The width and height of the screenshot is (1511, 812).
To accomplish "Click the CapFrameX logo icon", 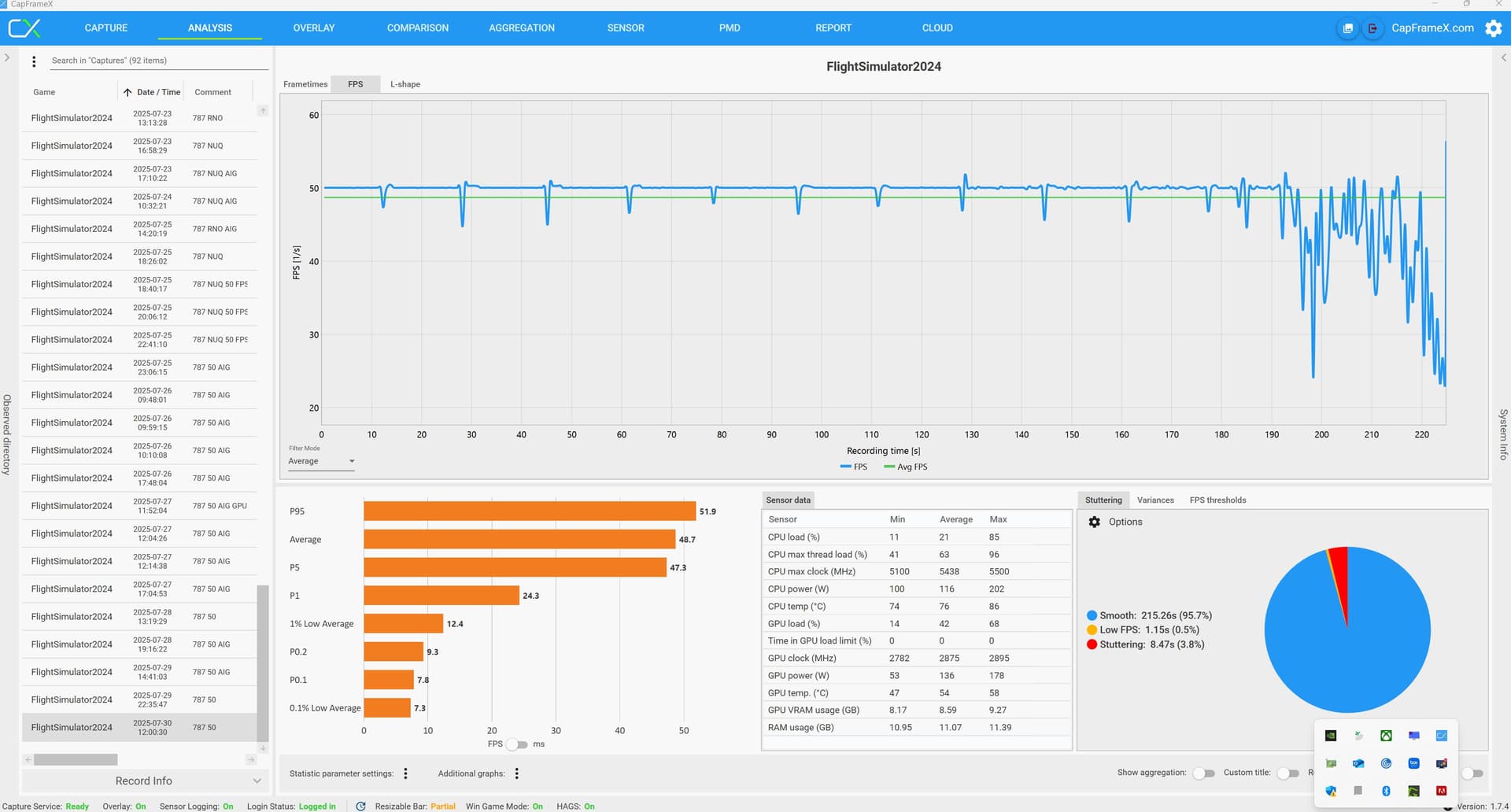I will [x=24, y=28].
